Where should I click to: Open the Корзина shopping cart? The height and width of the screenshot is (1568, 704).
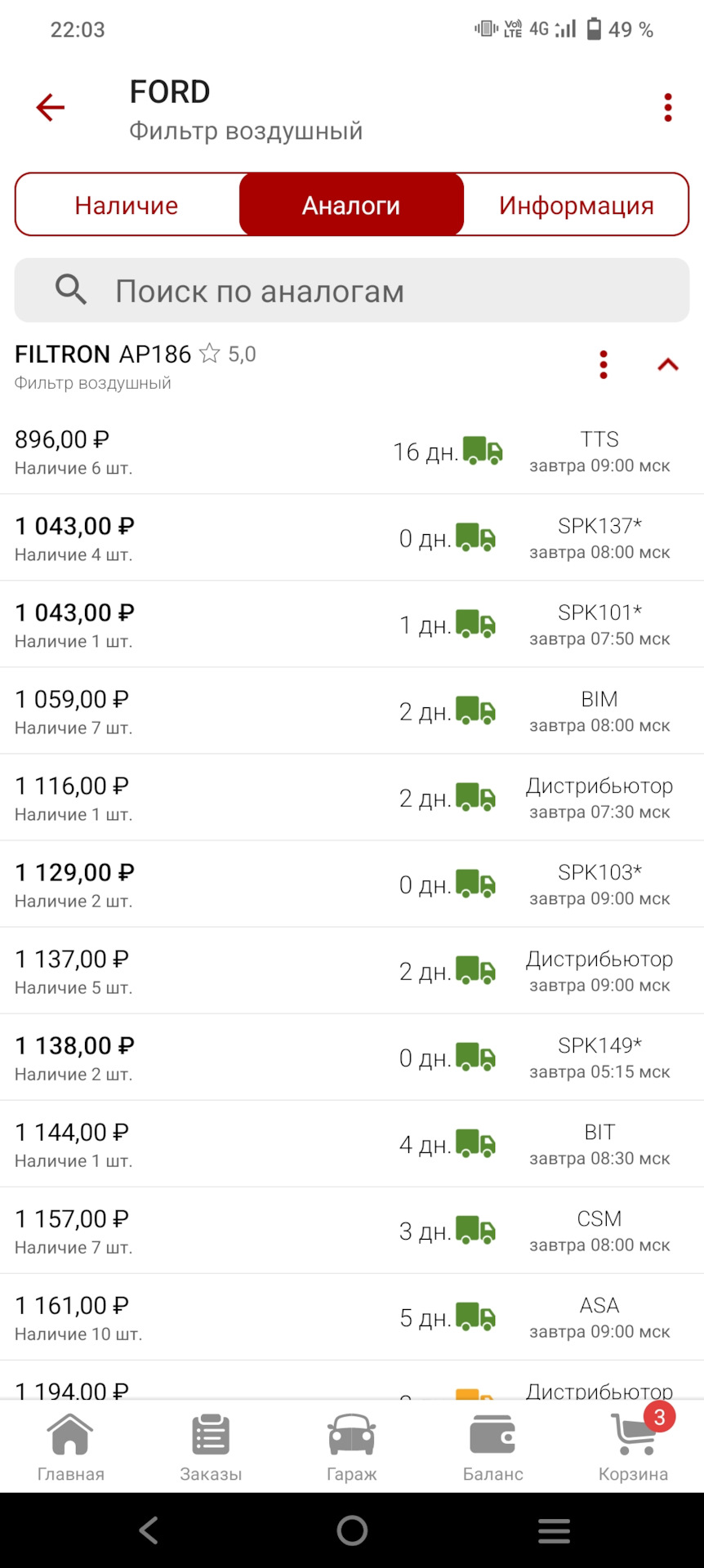pos(634,1449)
